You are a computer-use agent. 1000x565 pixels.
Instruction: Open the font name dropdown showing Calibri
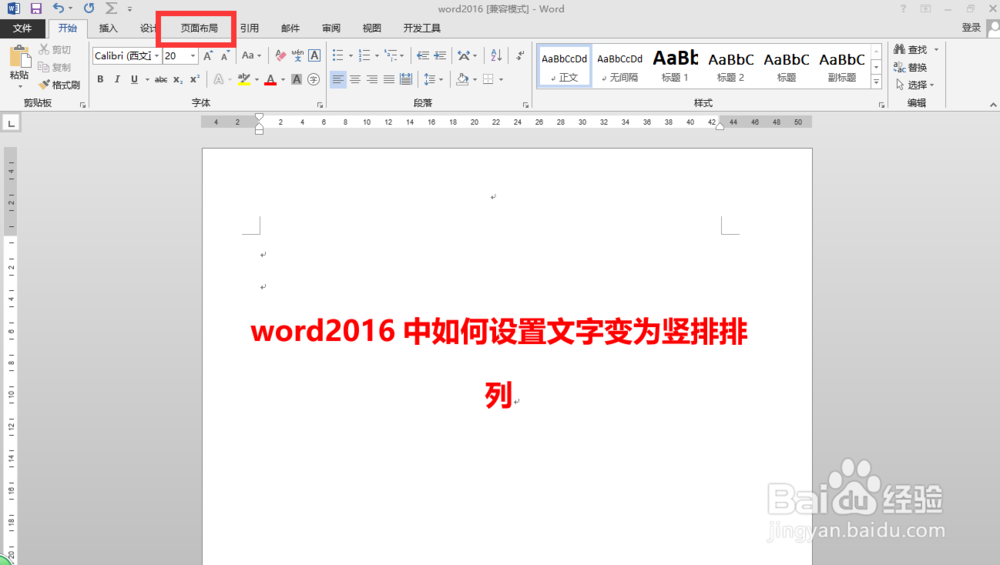[156, 56]
